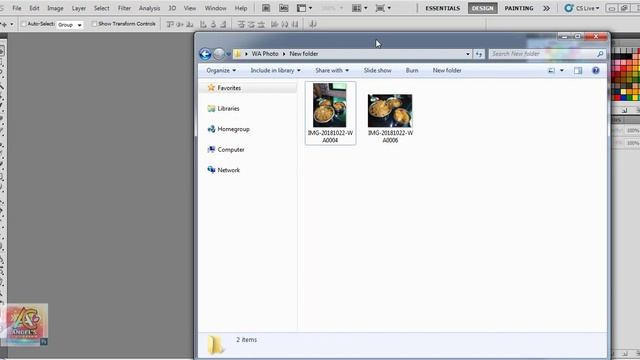This screenshot has height=360, width=640.
Task: Open the More view options arrow
Action: tap(562, 71)
